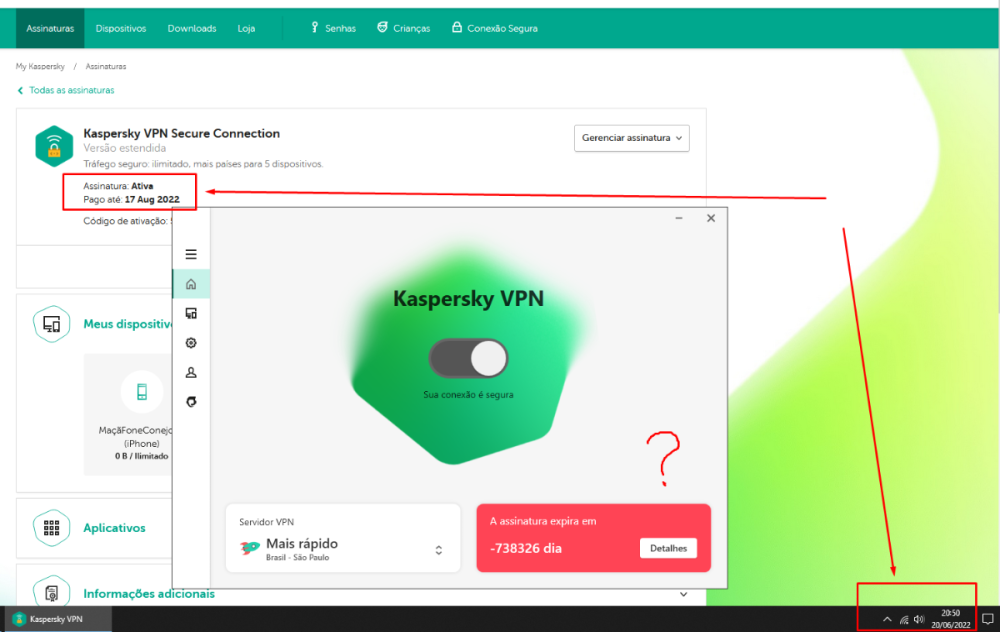Open the Devices icon in VPN sidebar
This screenshot has height=632, width=1000.
pyautogui.click(x=190, y=313)
